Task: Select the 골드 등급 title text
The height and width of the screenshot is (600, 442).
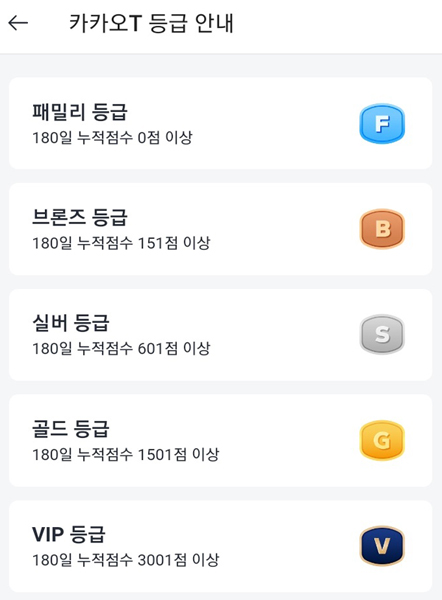Action: pos(71,429)
